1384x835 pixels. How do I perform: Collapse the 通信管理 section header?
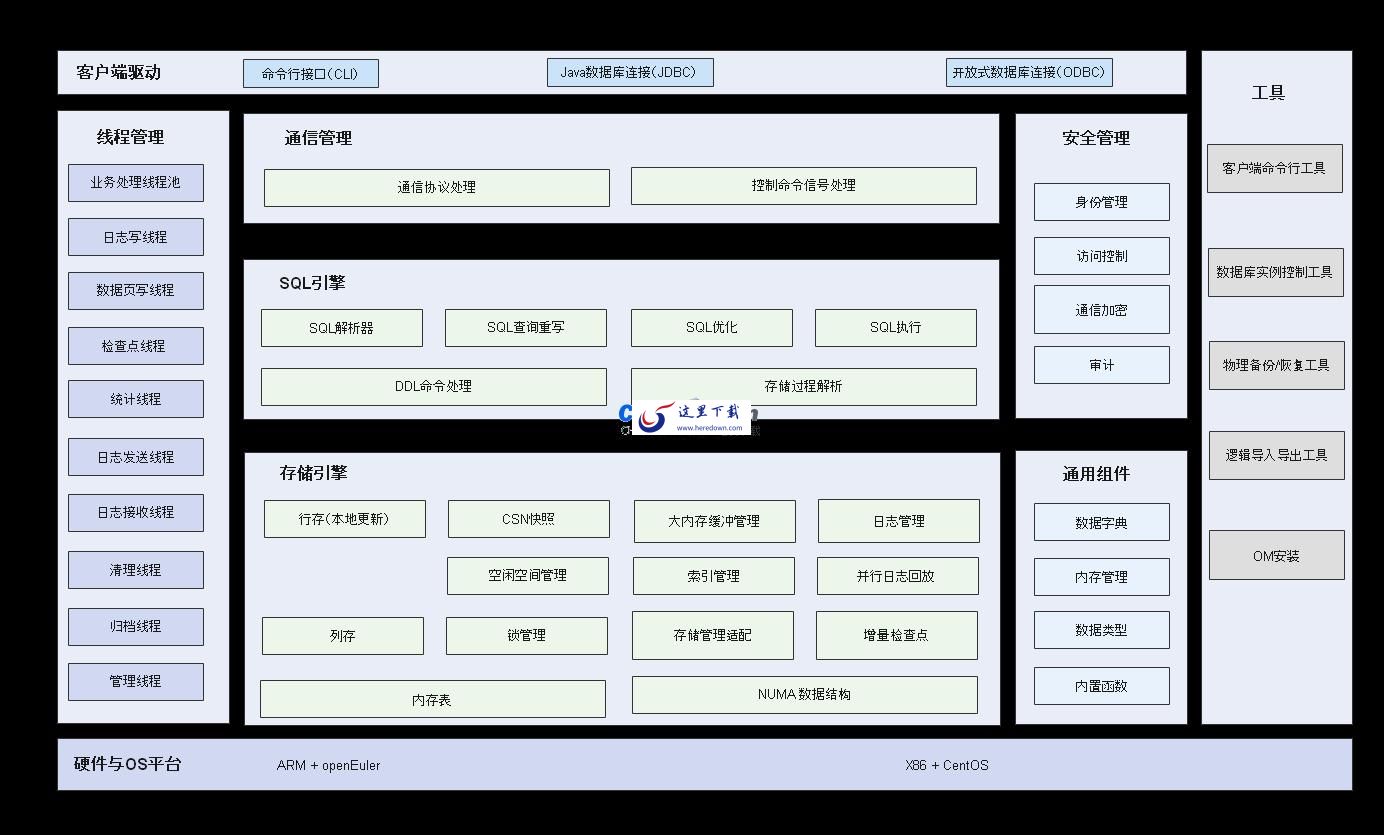(x=319, y=139)
